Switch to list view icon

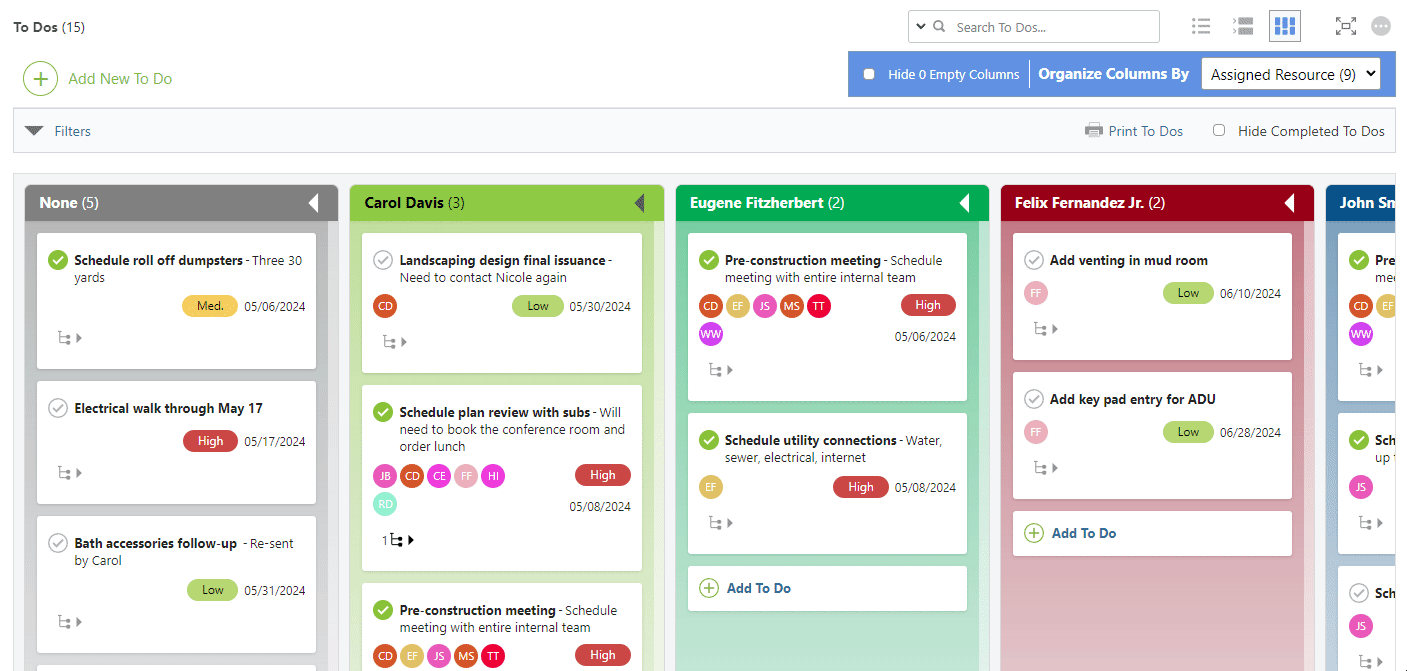[x=1201, y=27]
